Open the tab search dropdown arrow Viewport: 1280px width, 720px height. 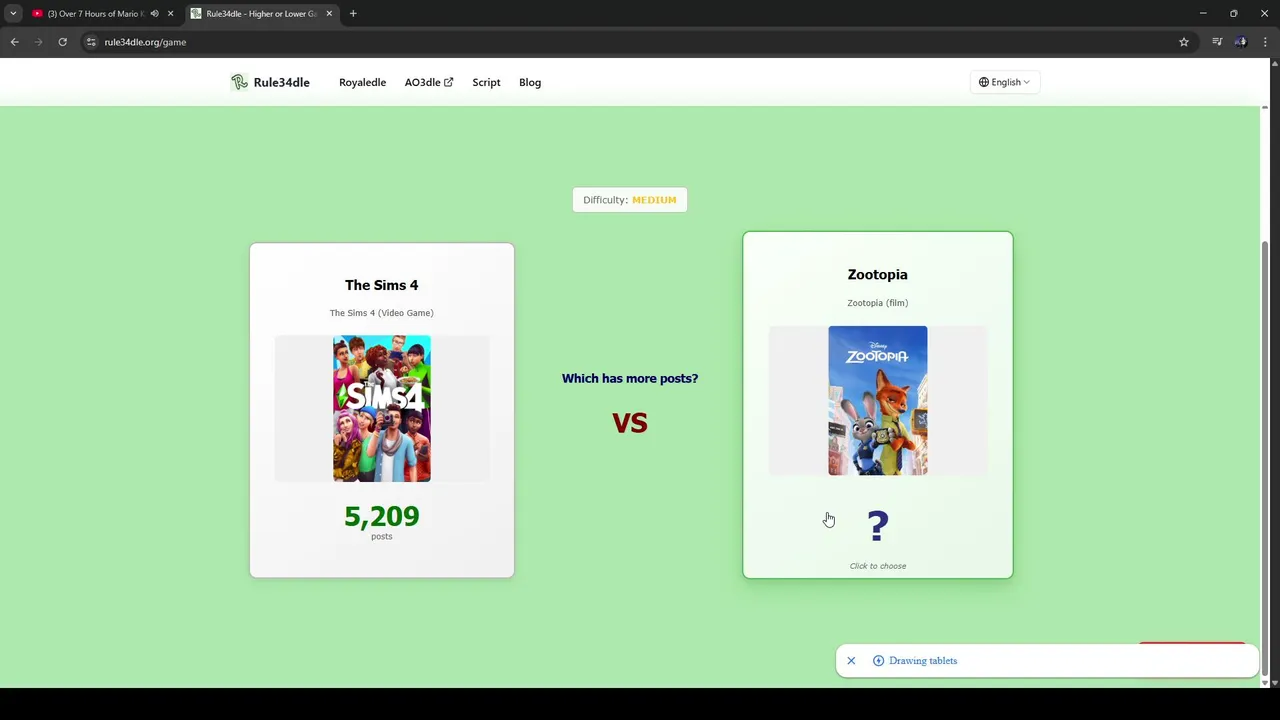(13, 14)
